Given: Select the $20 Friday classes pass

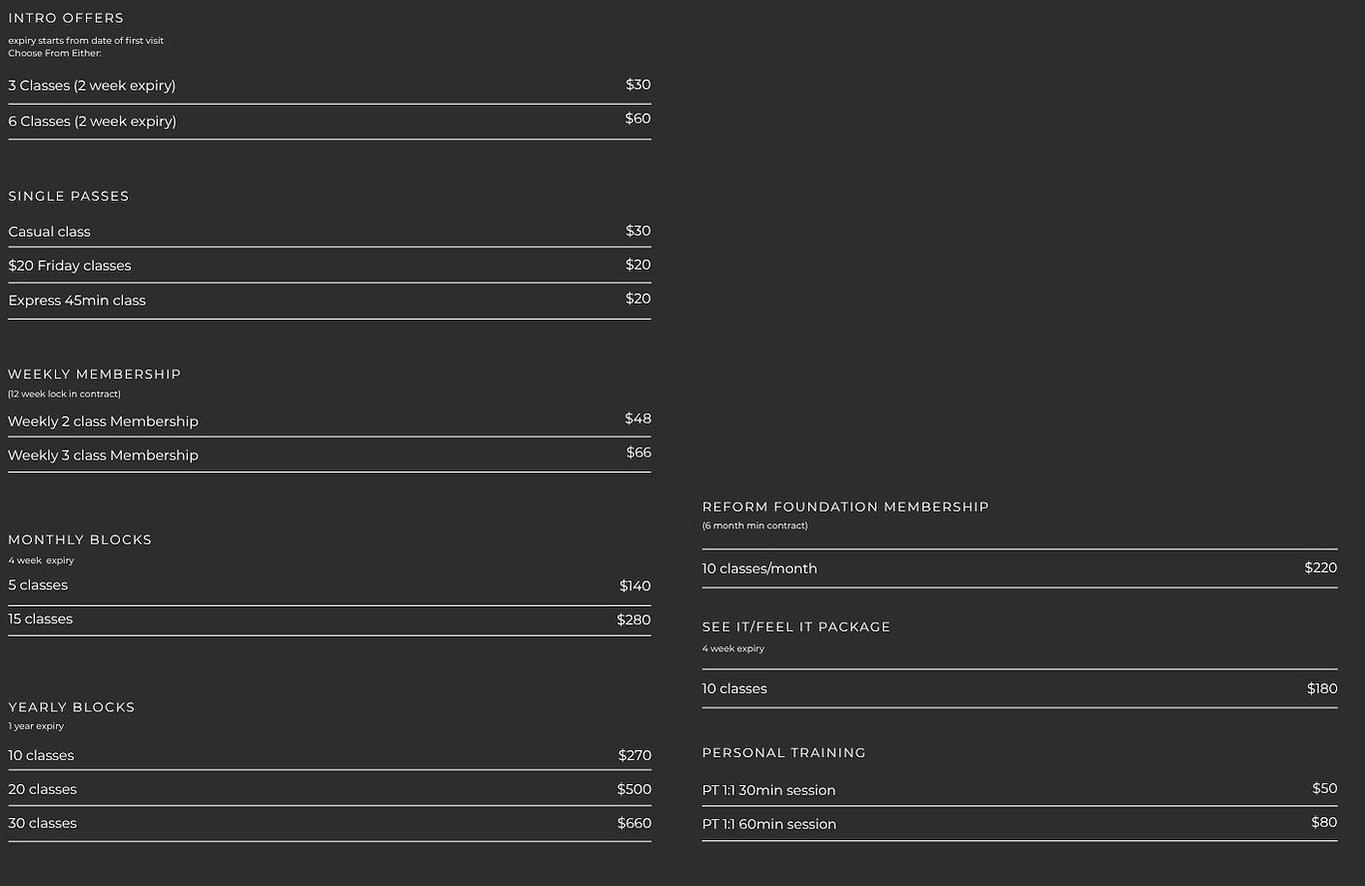Looking at the screenshot, I should click(x=329, y=265).
